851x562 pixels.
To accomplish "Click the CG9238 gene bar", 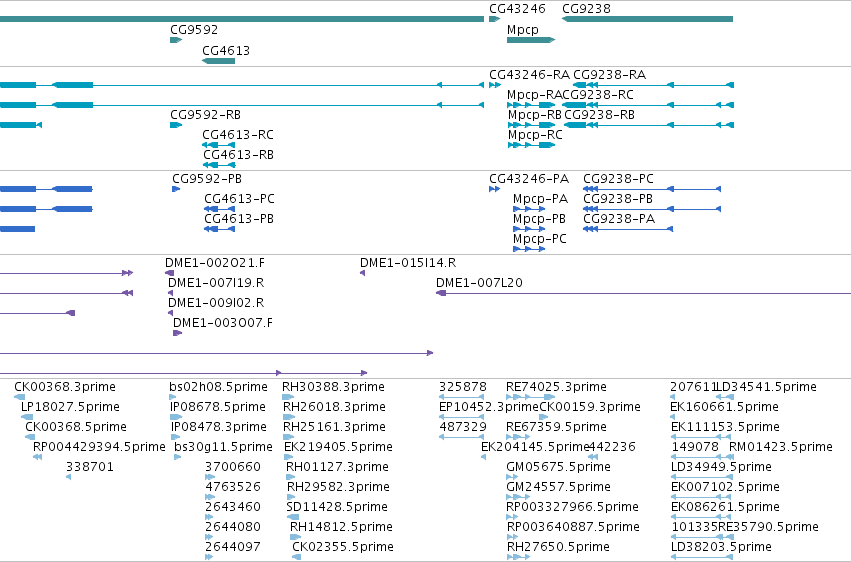I will (647, 19).
